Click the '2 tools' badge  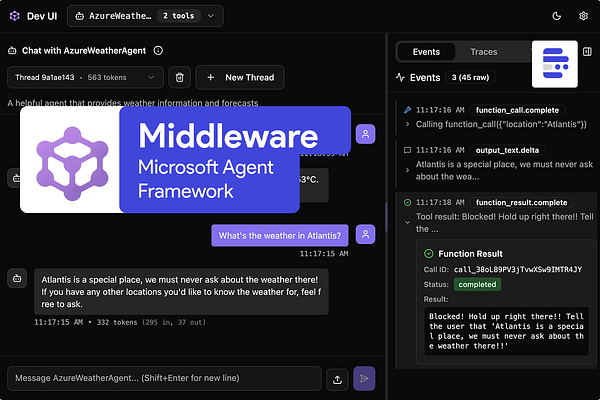point(178,16)
